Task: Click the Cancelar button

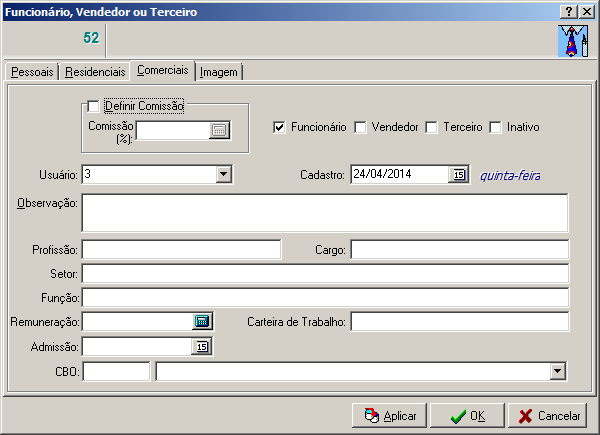Action: 548,415
